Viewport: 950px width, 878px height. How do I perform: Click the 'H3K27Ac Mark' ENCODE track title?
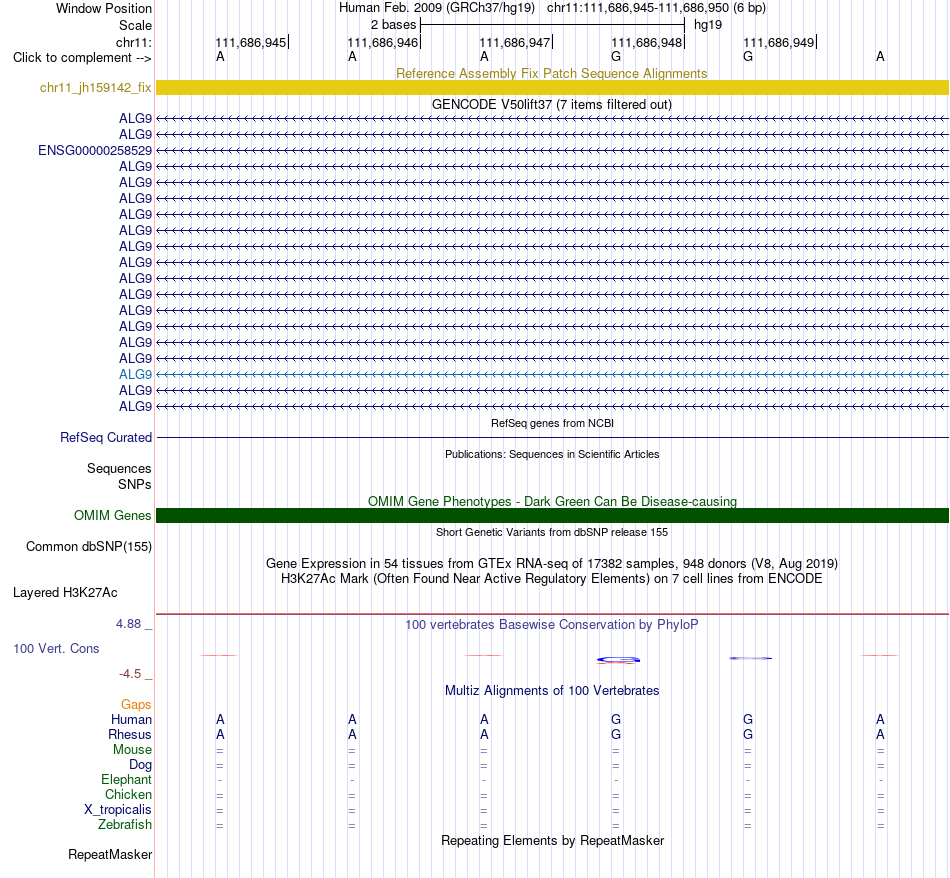551,579
